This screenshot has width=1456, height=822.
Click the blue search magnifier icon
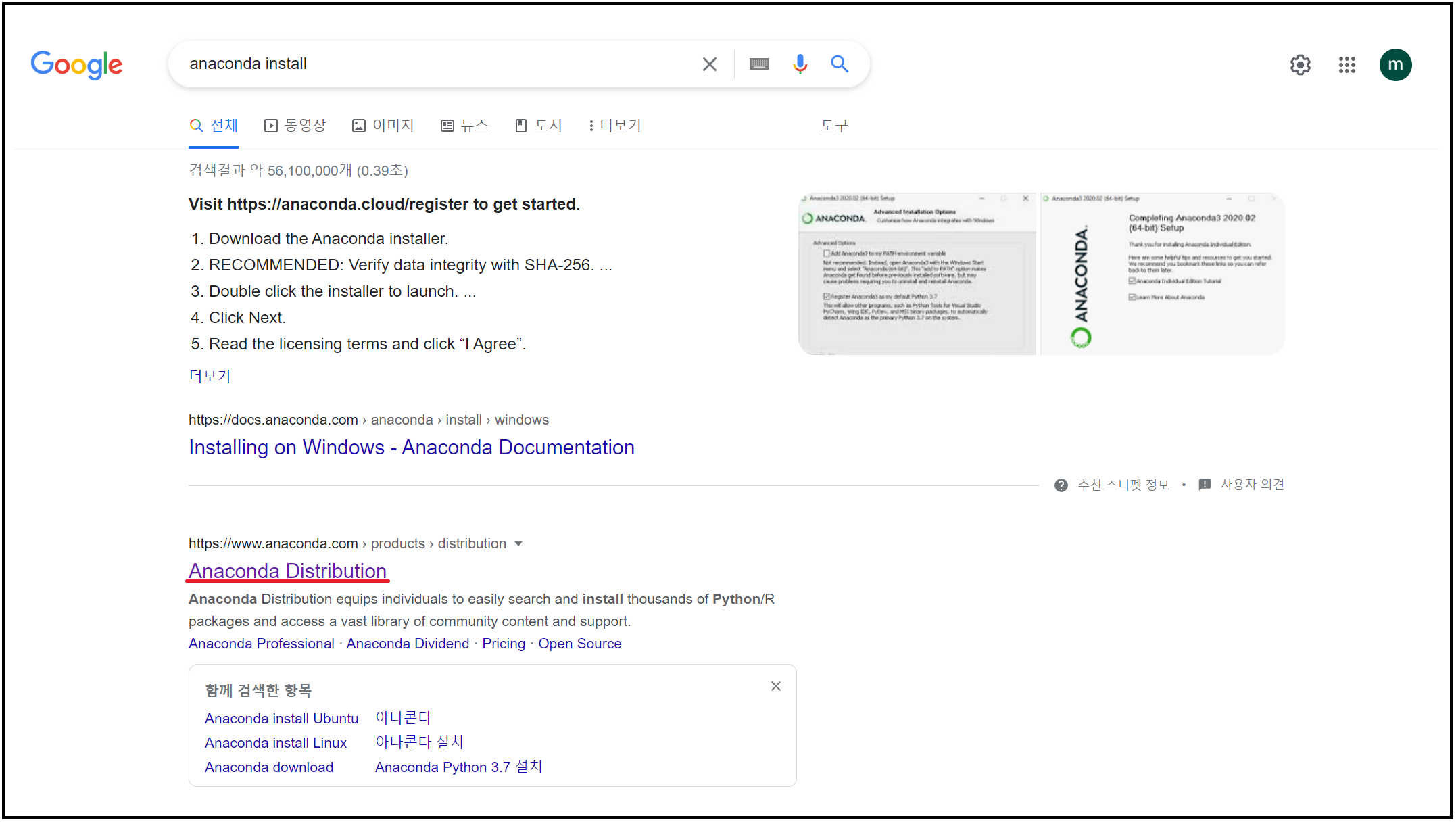840,64
